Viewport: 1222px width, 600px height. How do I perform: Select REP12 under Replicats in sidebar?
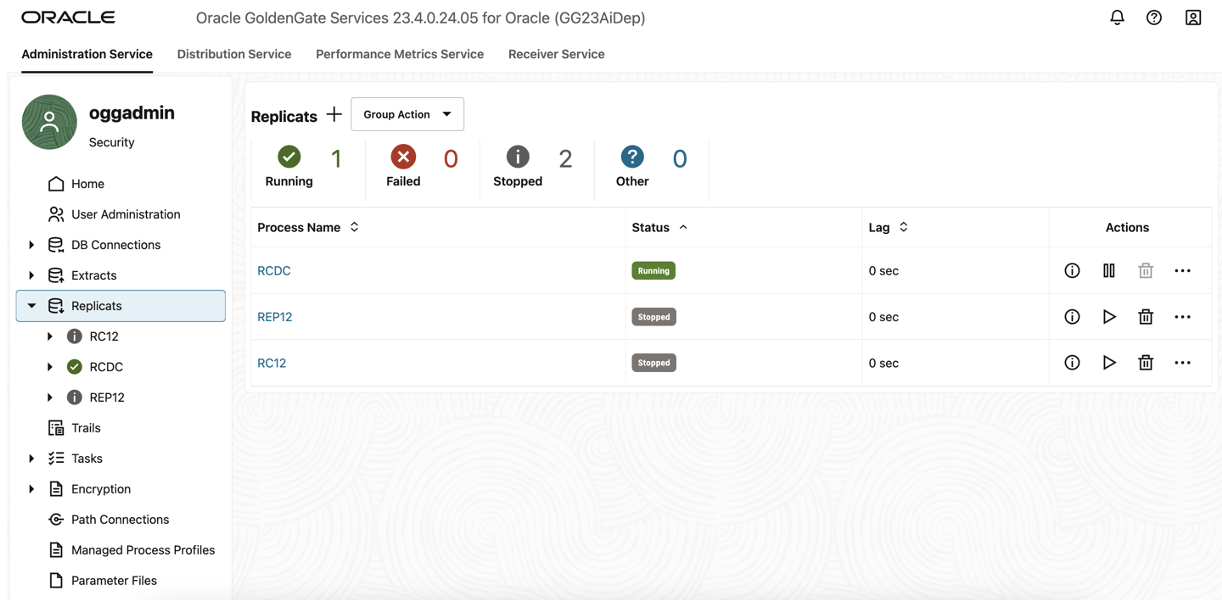coord(107,398)
